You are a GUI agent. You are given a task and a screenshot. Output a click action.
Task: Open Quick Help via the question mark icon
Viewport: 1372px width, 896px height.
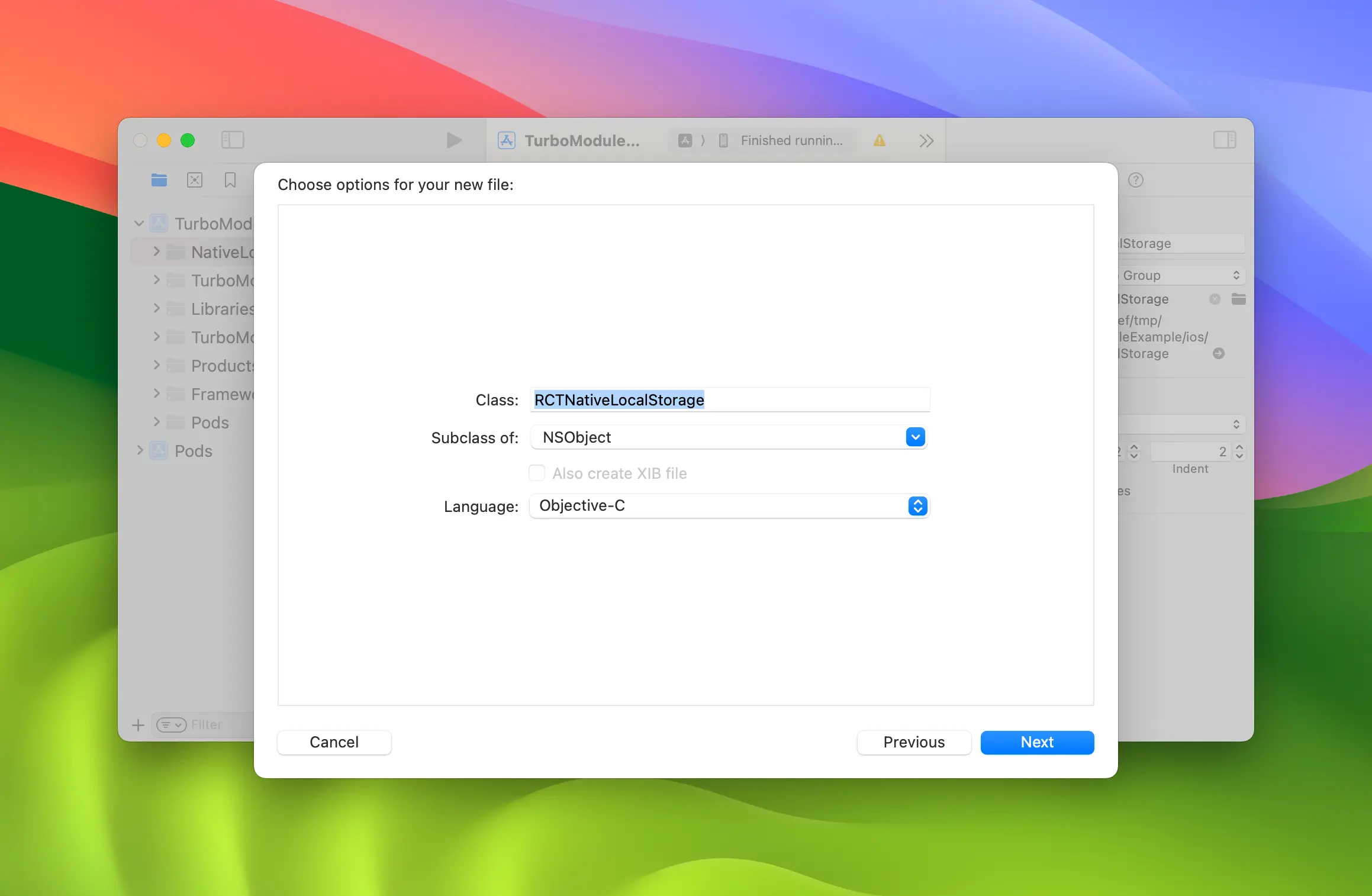point(1136,180)
